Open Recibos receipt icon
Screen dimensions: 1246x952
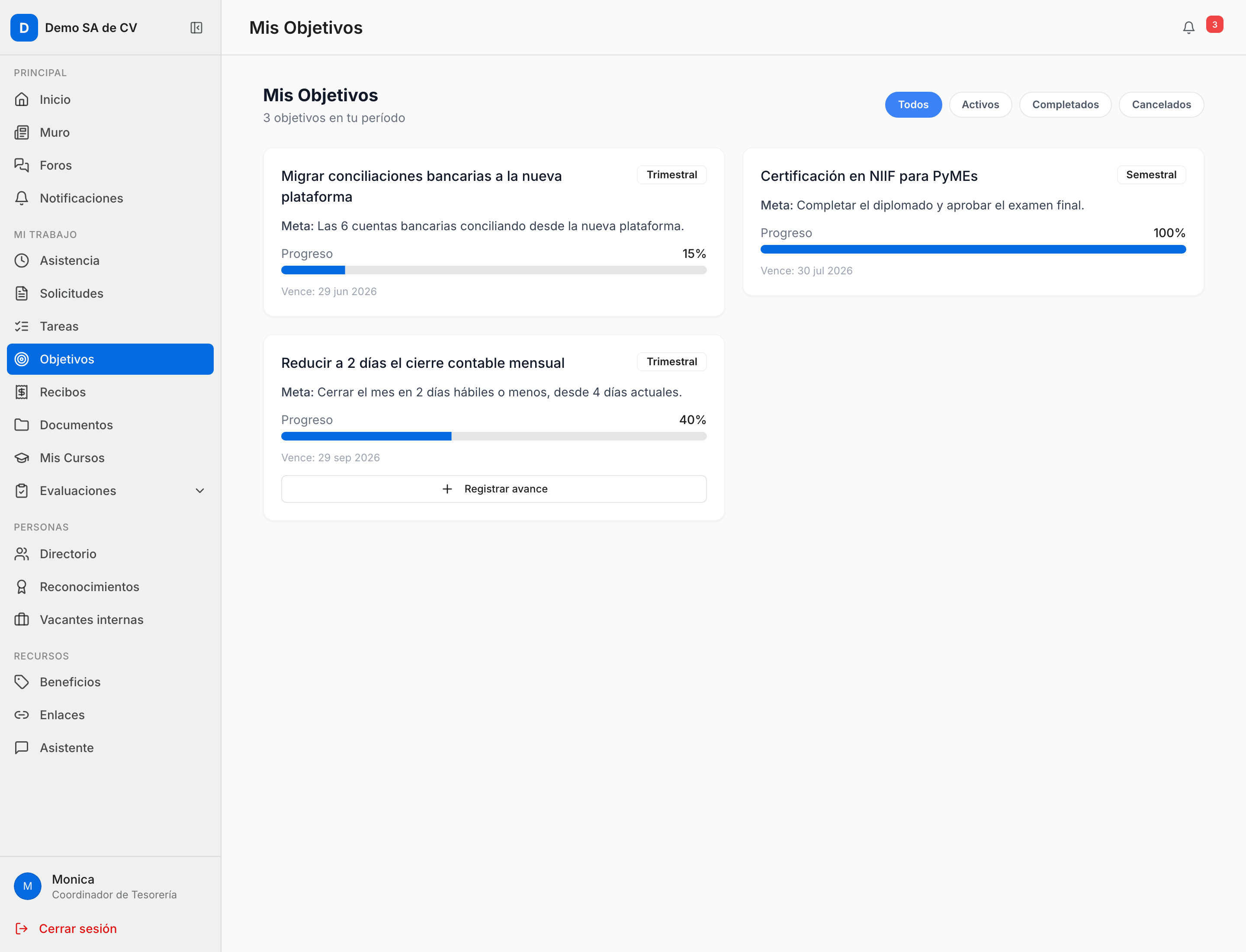click(22, 392)
